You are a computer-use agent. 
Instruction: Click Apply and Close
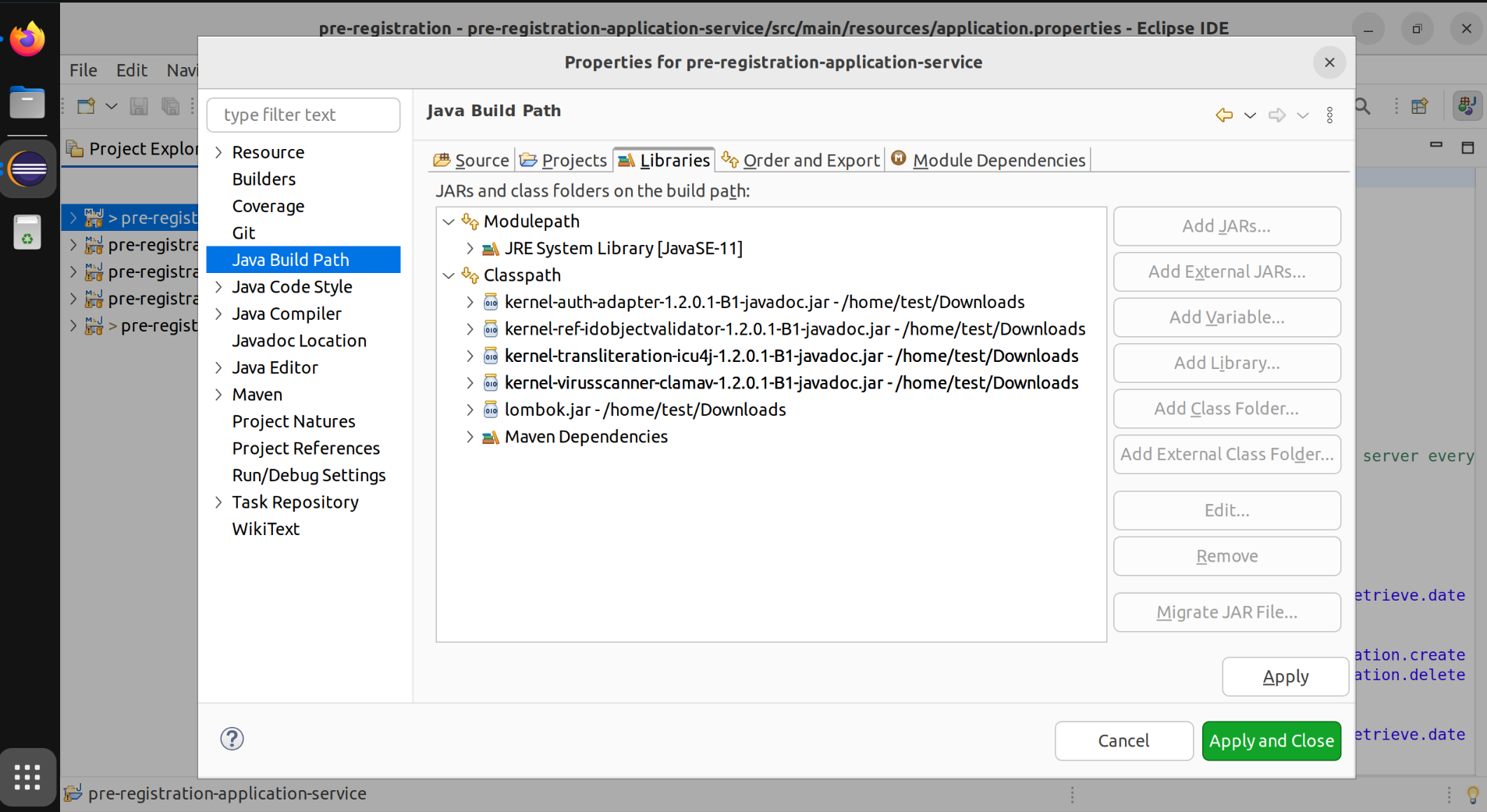tap(1272, 740)
